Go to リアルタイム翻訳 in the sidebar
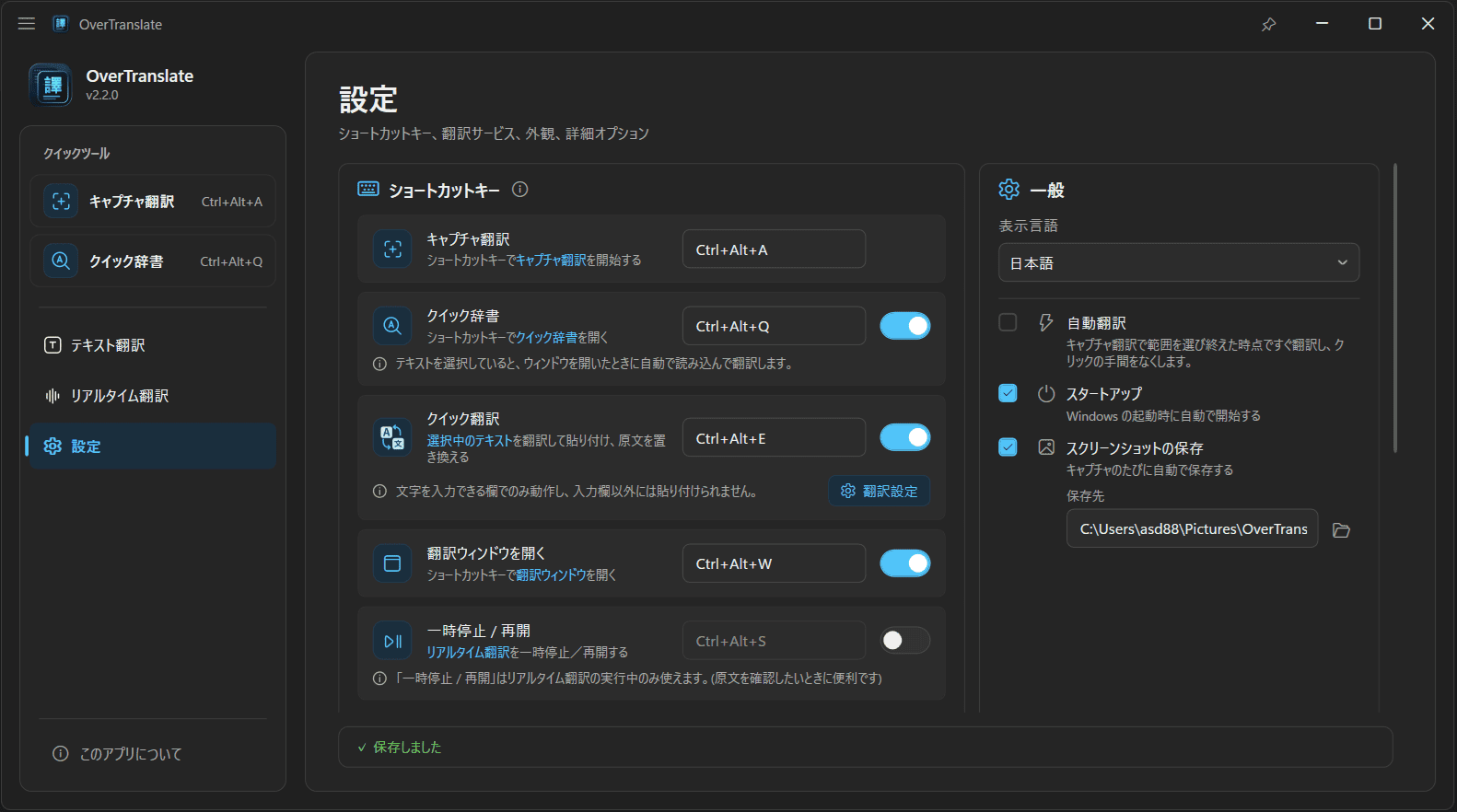 pyautogui.click(x=153, y=396)
